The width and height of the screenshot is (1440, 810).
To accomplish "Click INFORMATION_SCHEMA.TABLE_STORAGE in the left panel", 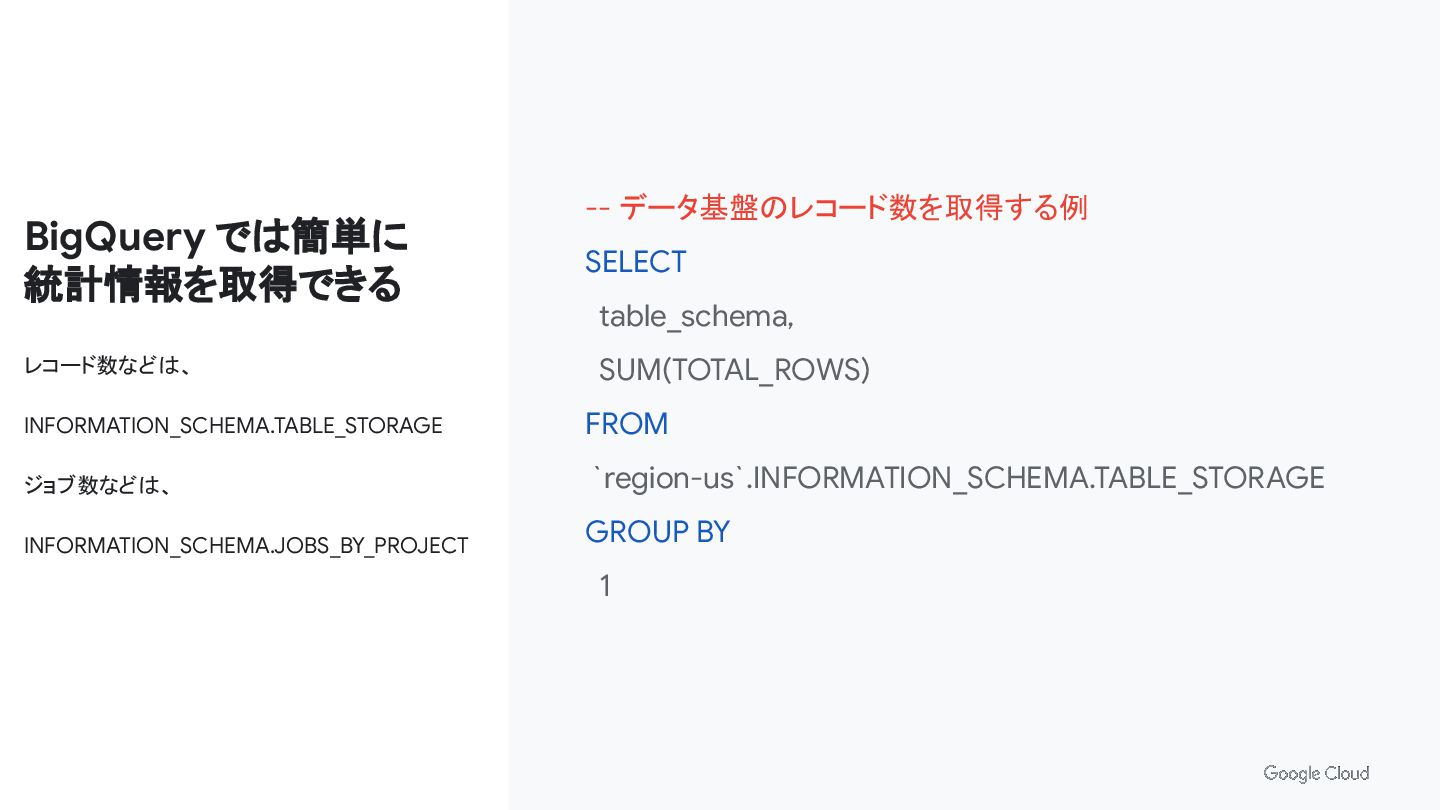I will point(233,426).
